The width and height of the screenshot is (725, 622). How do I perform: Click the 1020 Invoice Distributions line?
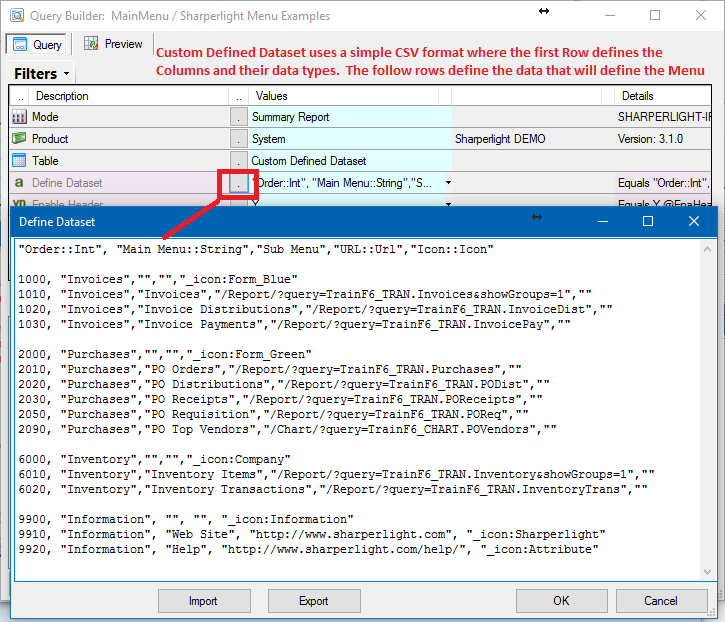tap(315, 309)
